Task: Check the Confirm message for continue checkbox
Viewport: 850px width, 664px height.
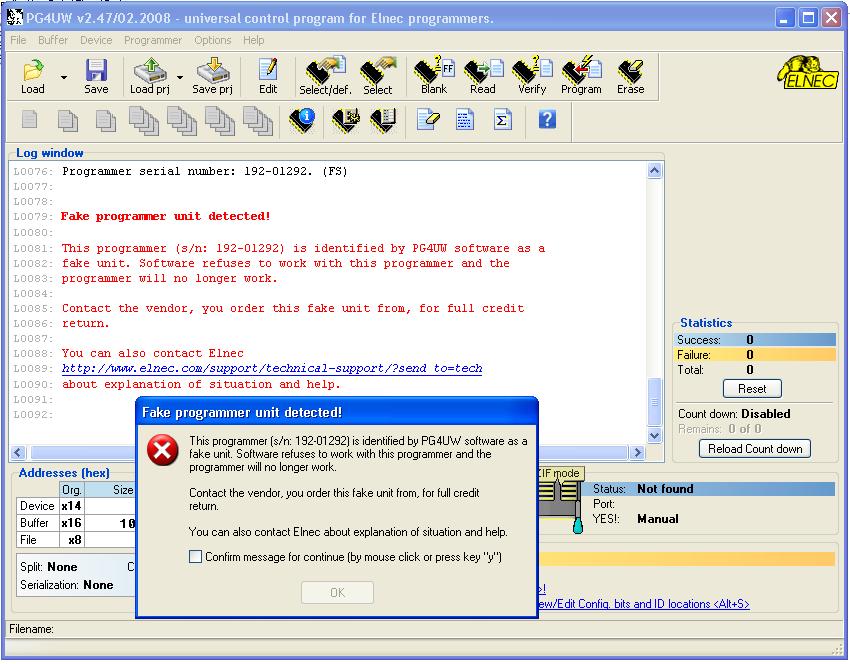Action: 195,557
